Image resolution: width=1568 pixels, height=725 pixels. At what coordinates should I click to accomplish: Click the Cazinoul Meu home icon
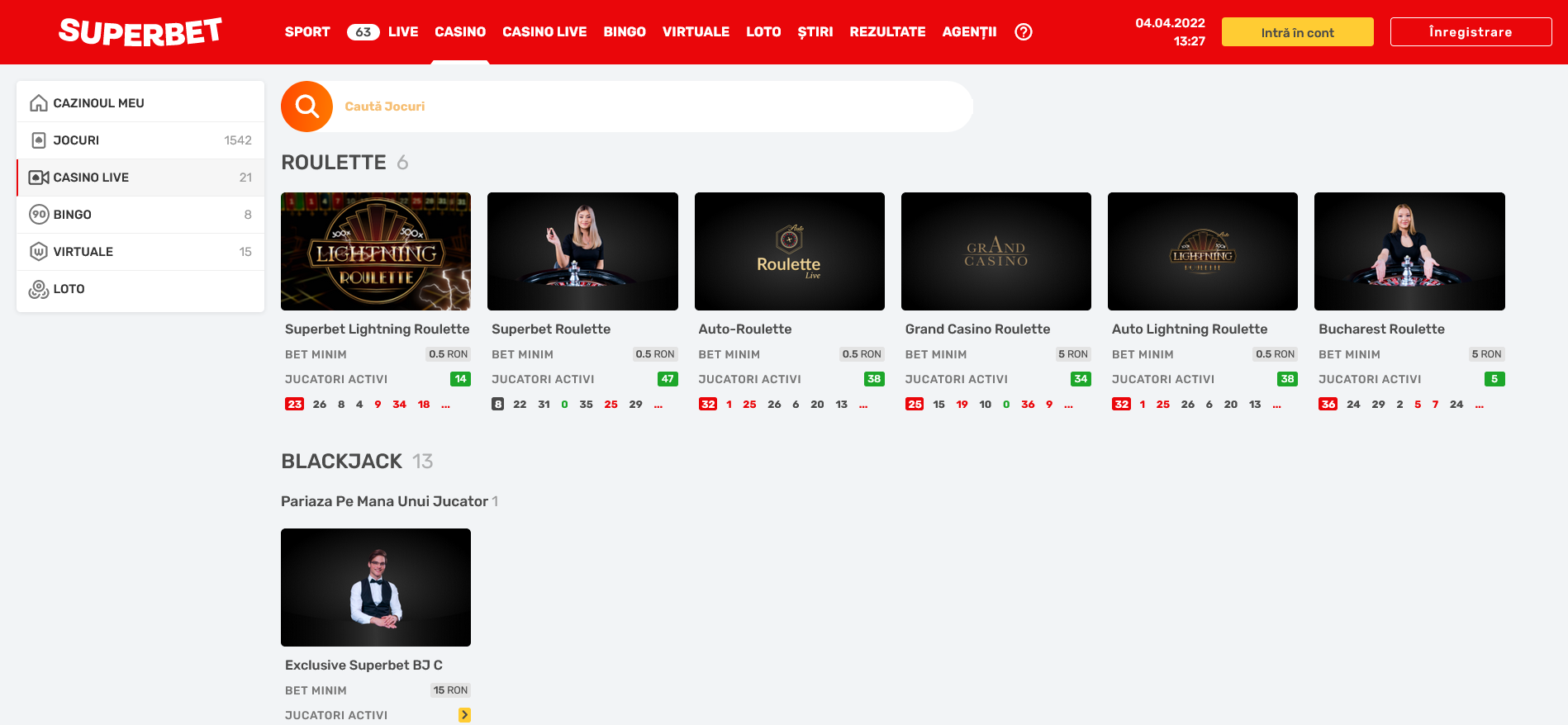[x=39, y=103]
